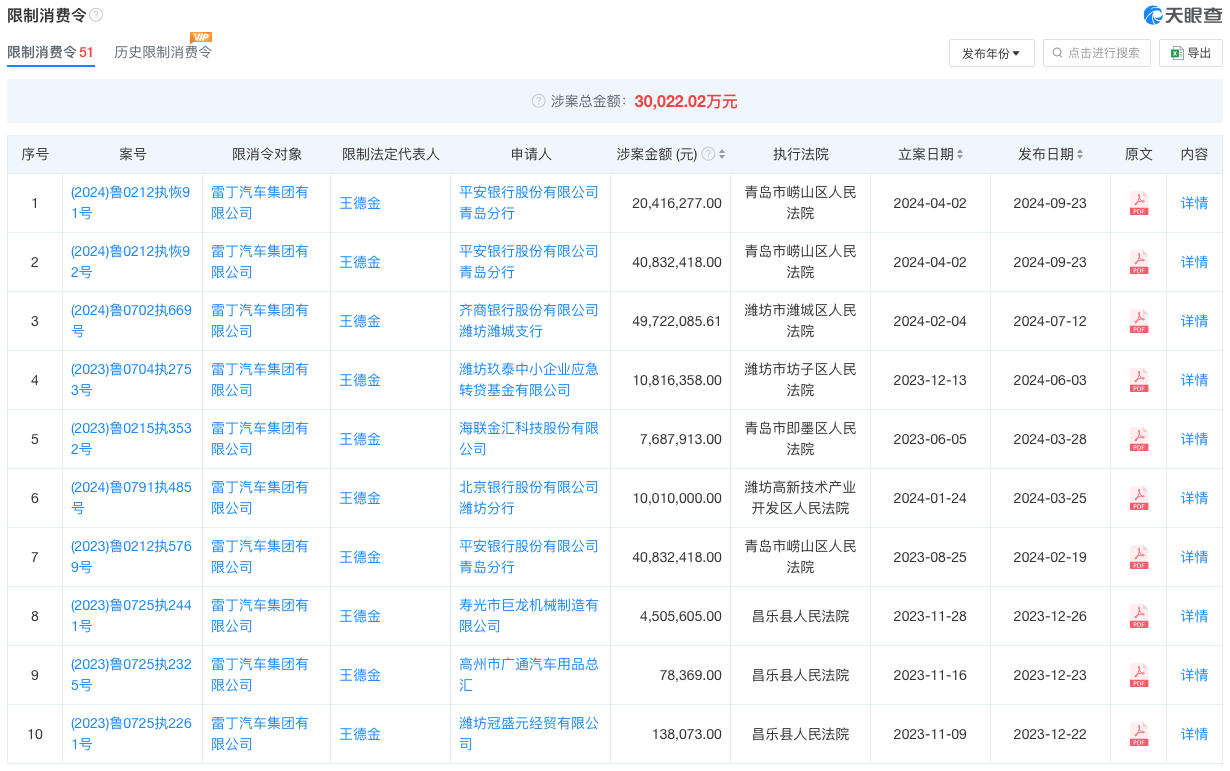Screen dimensions: 1230x771
Task: Click help icon in 涉案金额 column header
Action: 708,154
